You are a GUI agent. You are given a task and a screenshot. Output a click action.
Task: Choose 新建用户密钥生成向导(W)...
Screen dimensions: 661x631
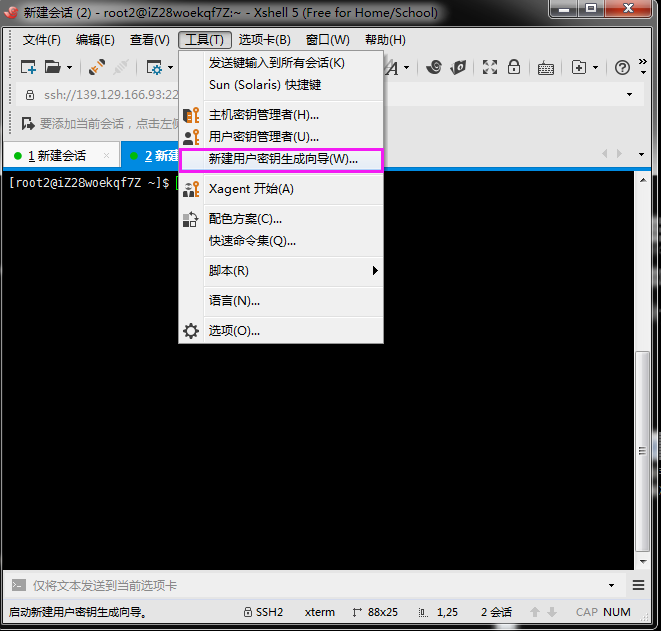tap(281, 159)
